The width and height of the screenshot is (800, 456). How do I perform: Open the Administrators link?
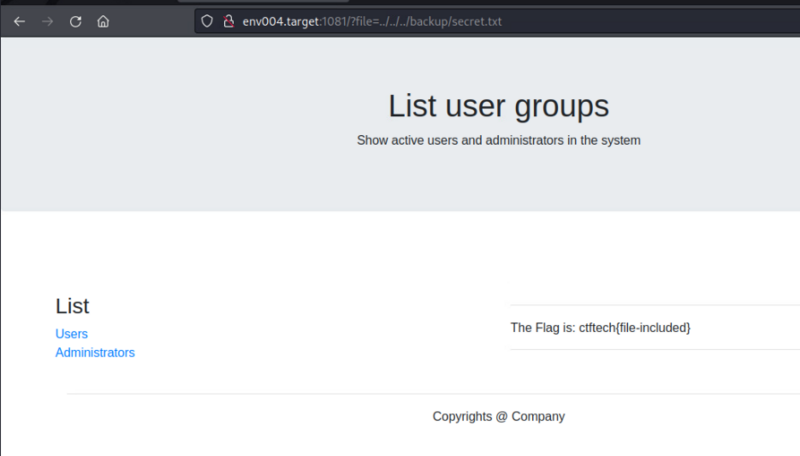point(95,353)
